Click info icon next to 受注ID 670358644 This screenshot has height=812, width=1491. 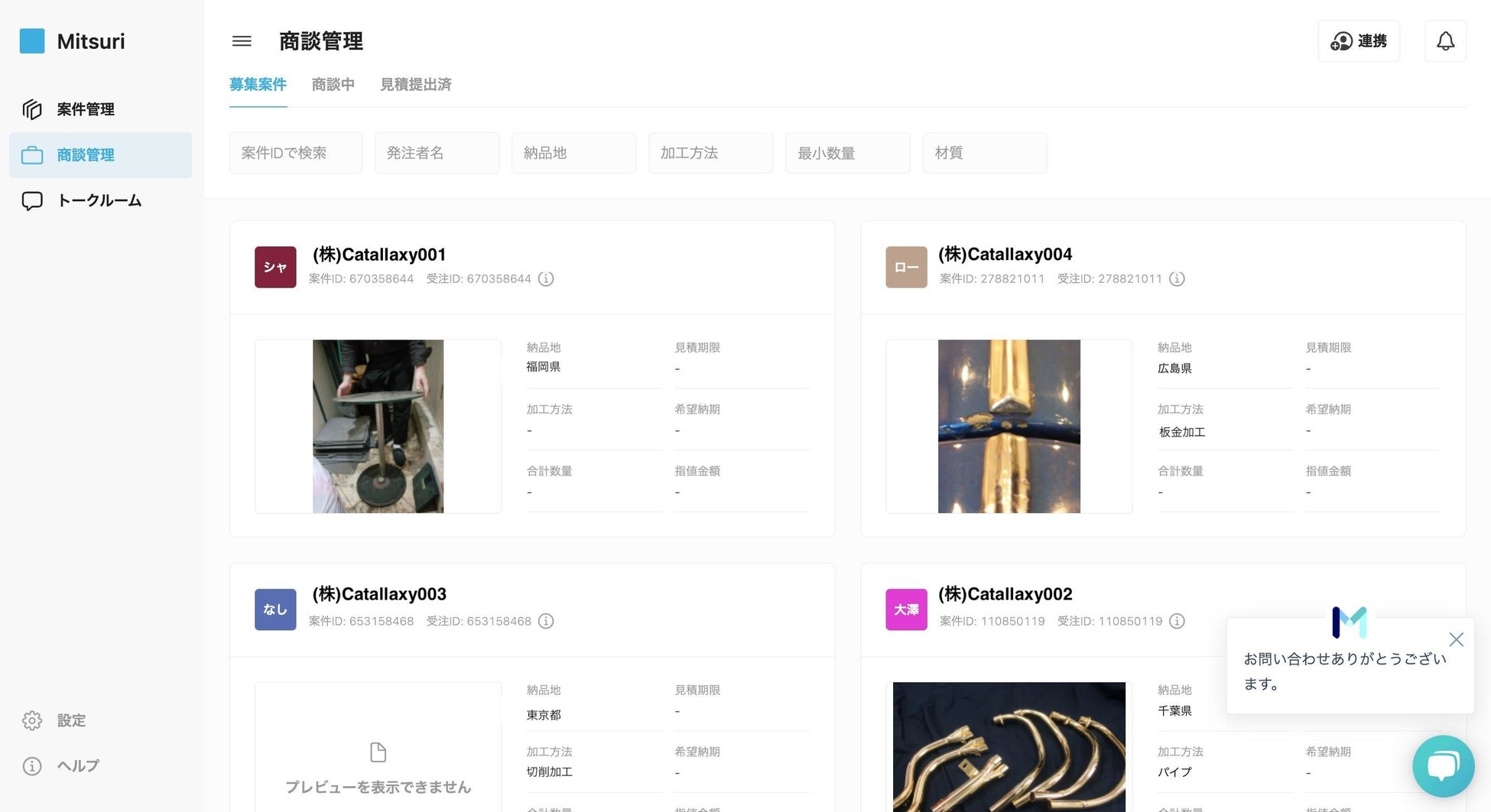(546, 279)
